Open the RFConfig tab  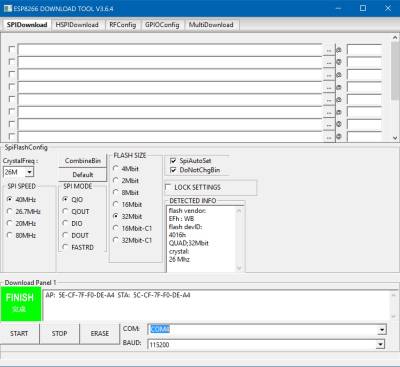tap(123, 25)
